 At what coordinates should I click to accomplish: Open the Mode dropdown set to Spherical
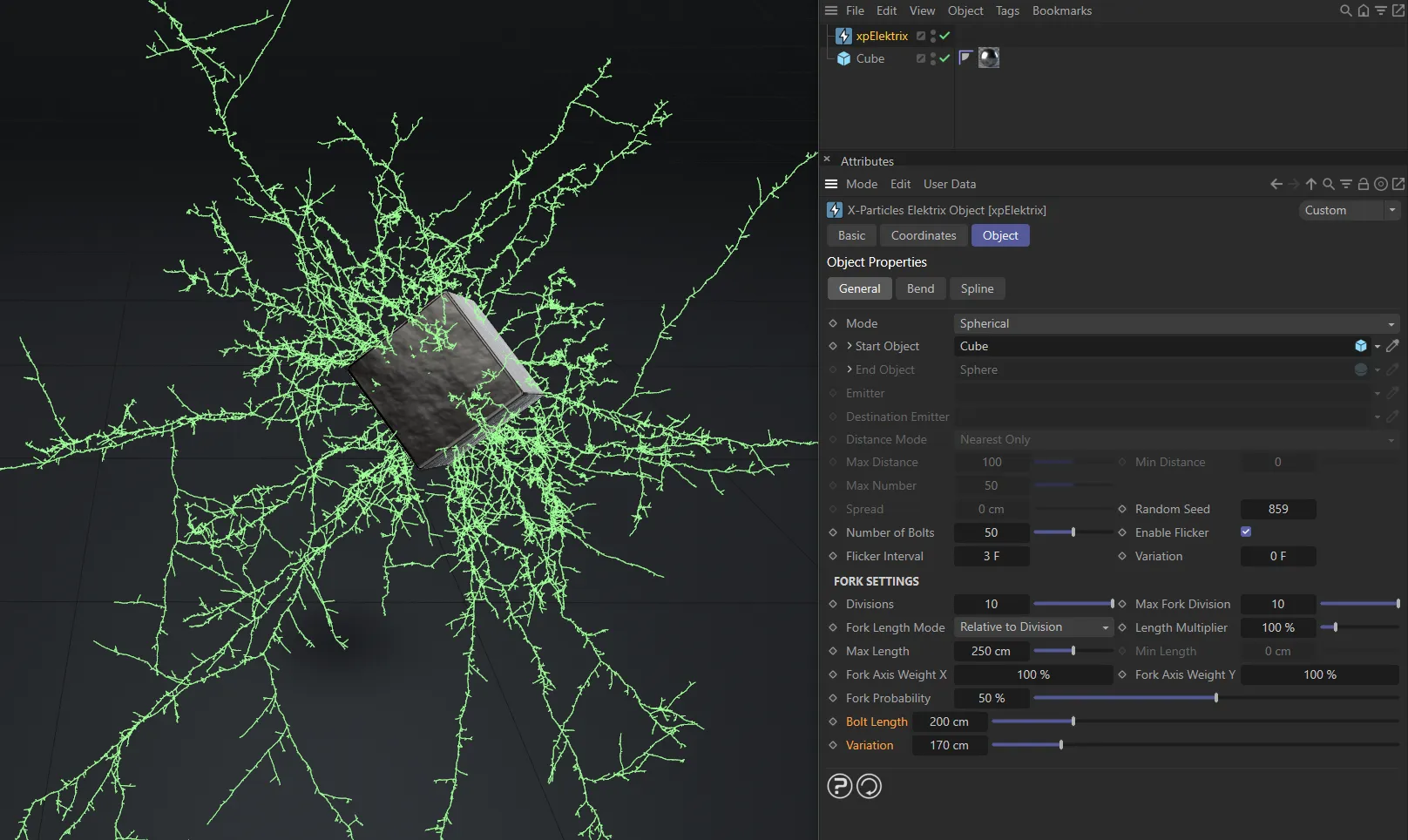1176,323
